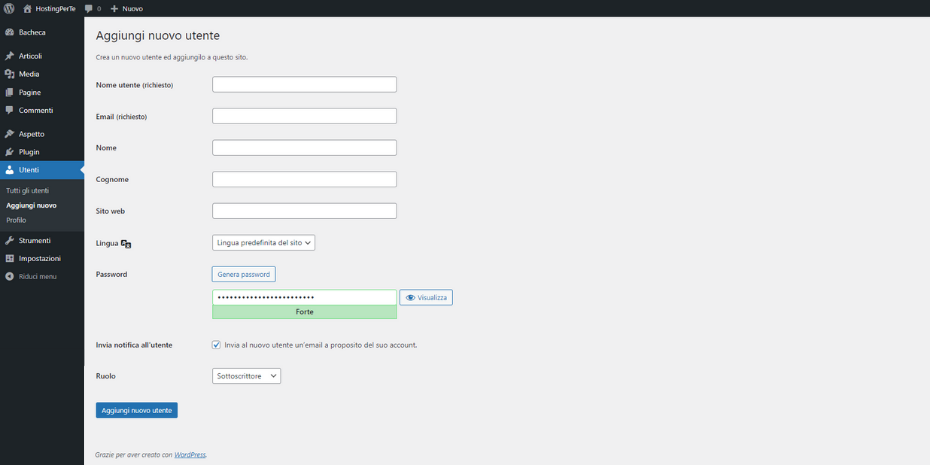Click the Bacheca dashboard icon
Image resolution: width=930 pixels, height=465 pixels.
click(x=9, y=32)
